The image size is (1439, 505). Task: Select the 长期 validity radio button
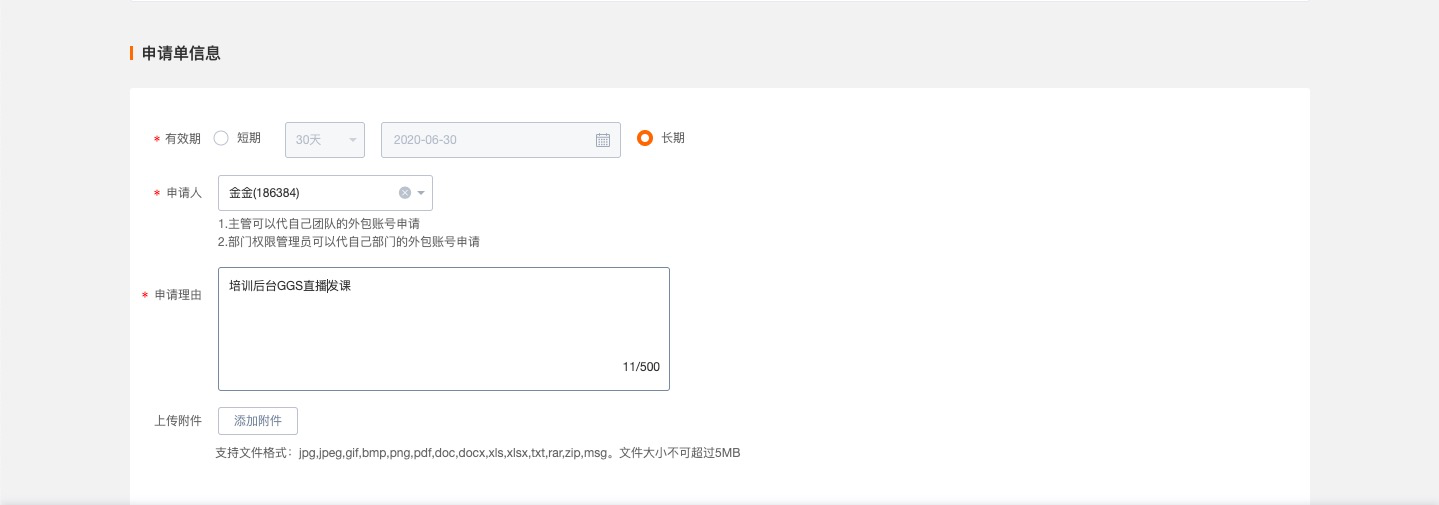tap(645, 139)
